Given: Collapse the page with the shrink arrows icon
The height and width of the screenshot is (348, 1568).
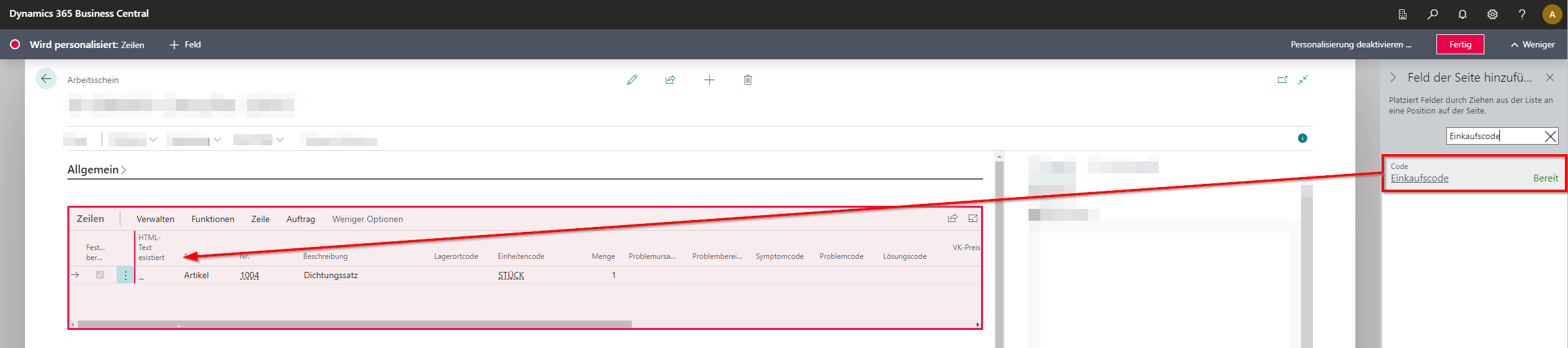Looking at the screenshot, I should pos(1304,80).
